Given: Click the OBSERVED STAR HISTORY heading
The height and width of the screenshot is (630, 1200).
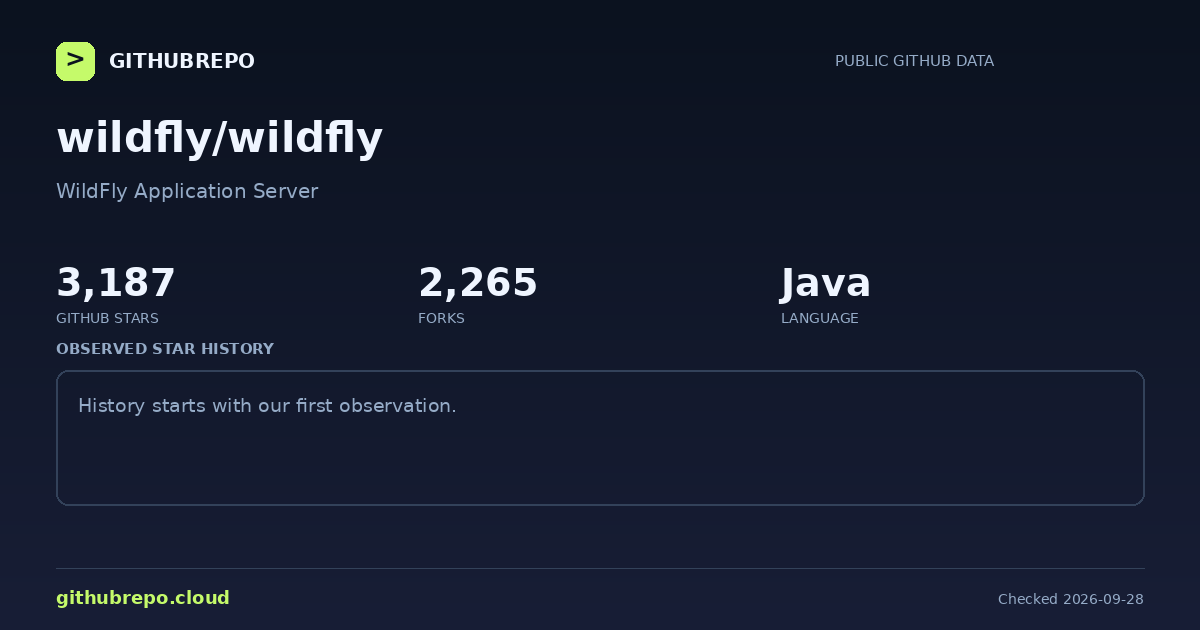Looking at the screenshot, I should (x=165, y=349).
